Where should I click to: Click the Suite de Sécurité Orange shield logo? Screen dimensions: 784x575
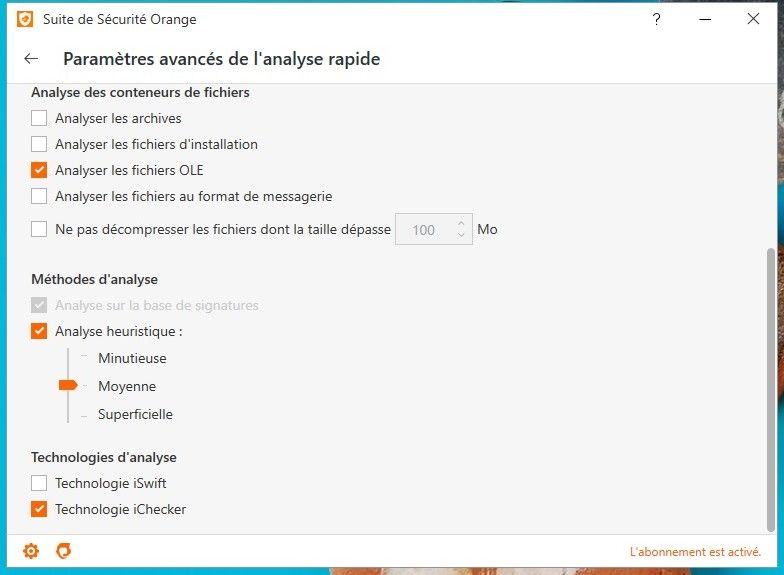(25, 19)
